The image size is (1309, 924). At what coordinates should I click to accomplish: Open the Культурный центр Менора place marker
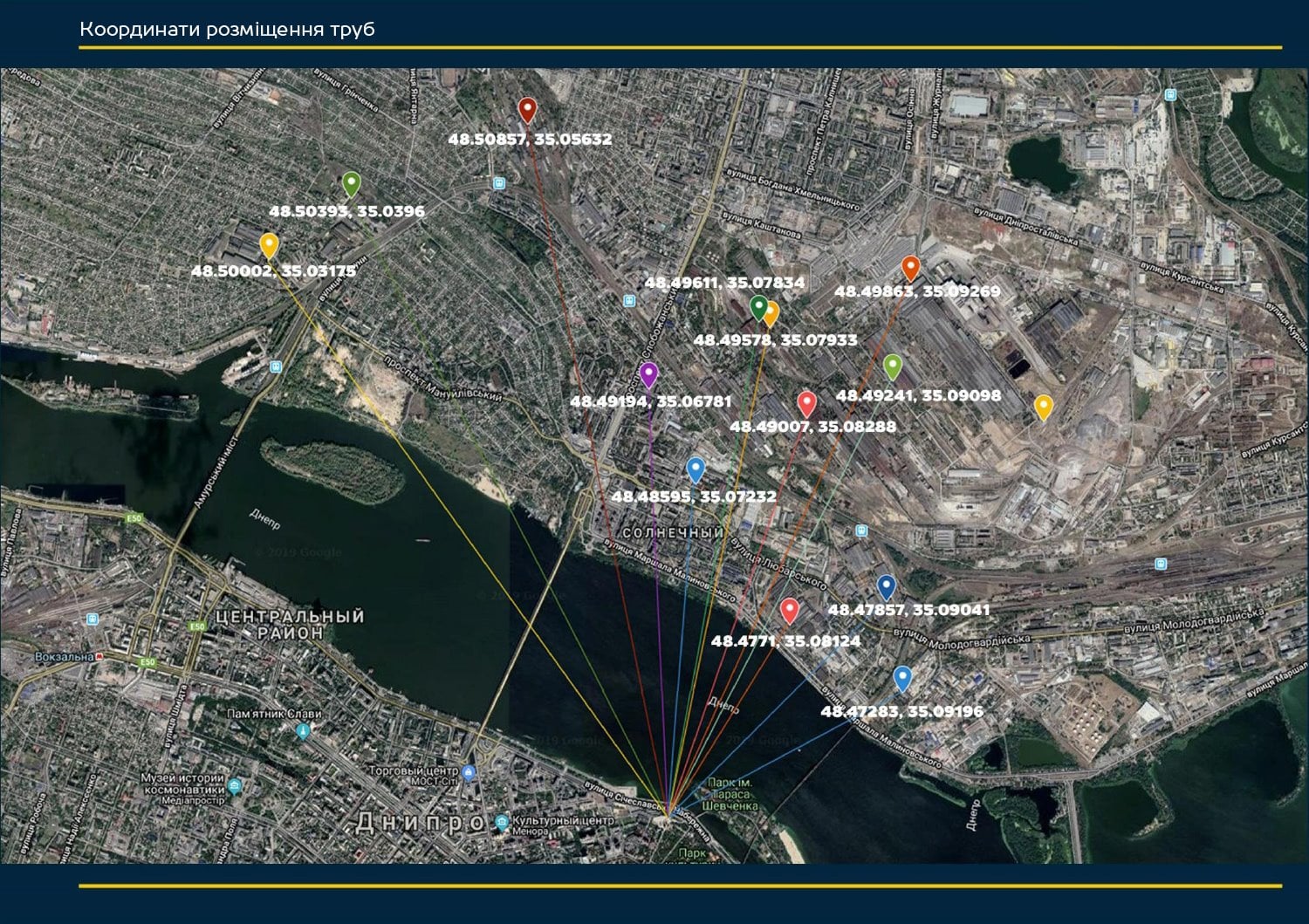tap(501, 822)
